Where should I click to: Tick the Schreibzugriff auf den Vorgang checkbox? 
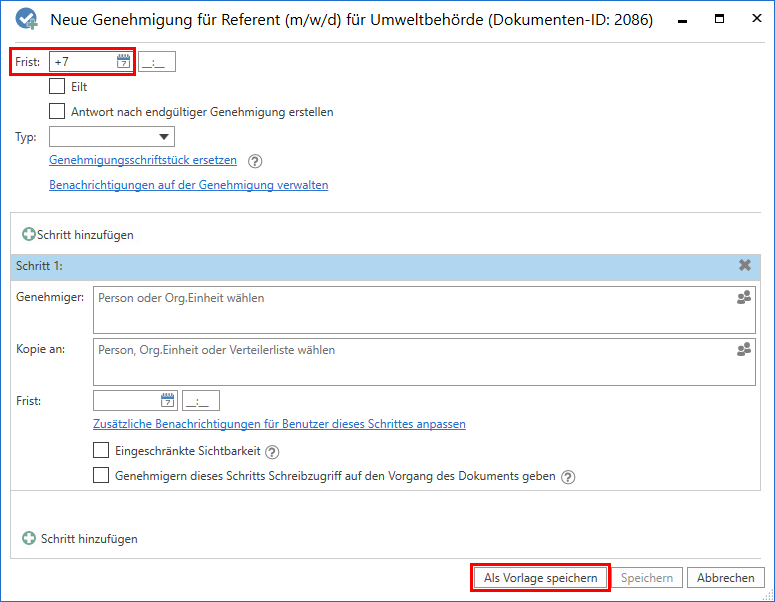pos(101,476)
